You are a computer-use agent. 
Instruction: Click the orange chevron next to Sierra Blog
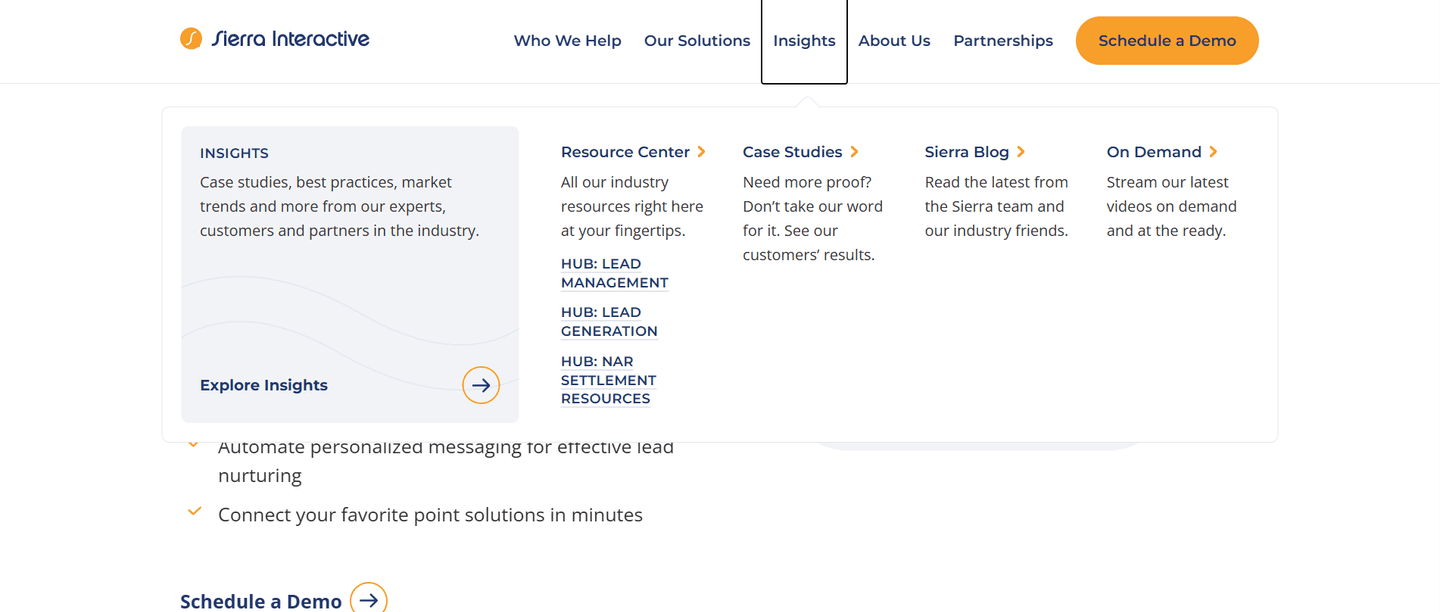coord(1021,152)
